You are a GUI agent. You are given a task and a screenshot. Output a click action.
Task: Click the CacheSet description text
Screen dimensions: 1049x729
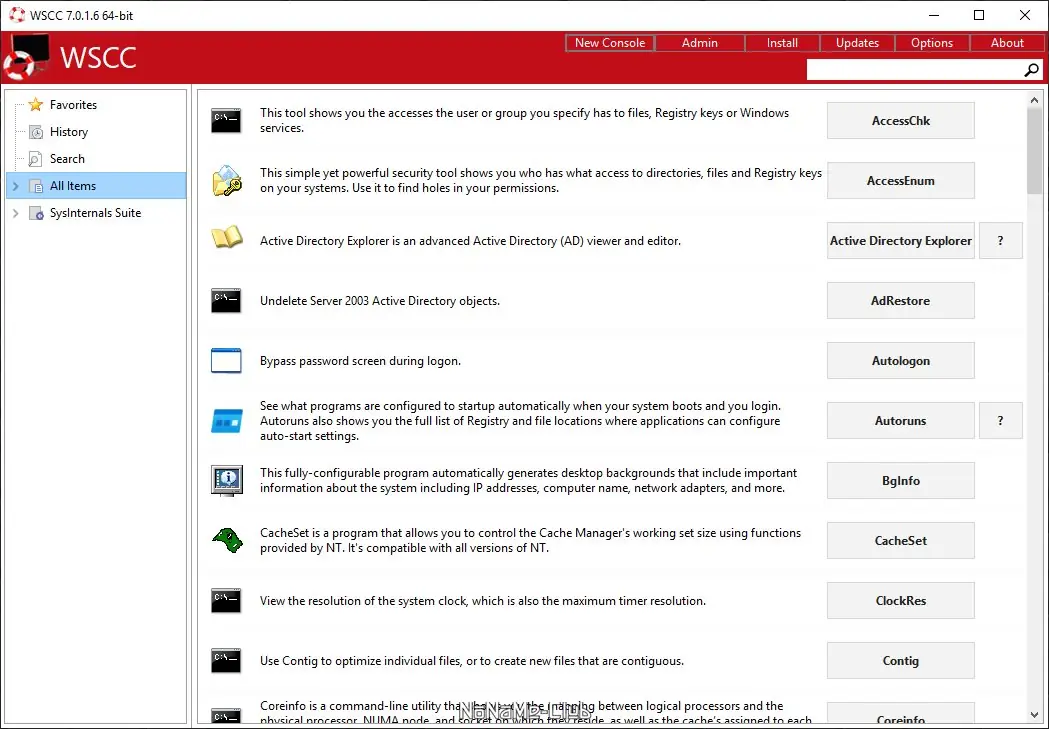click(x=530, y=540)
